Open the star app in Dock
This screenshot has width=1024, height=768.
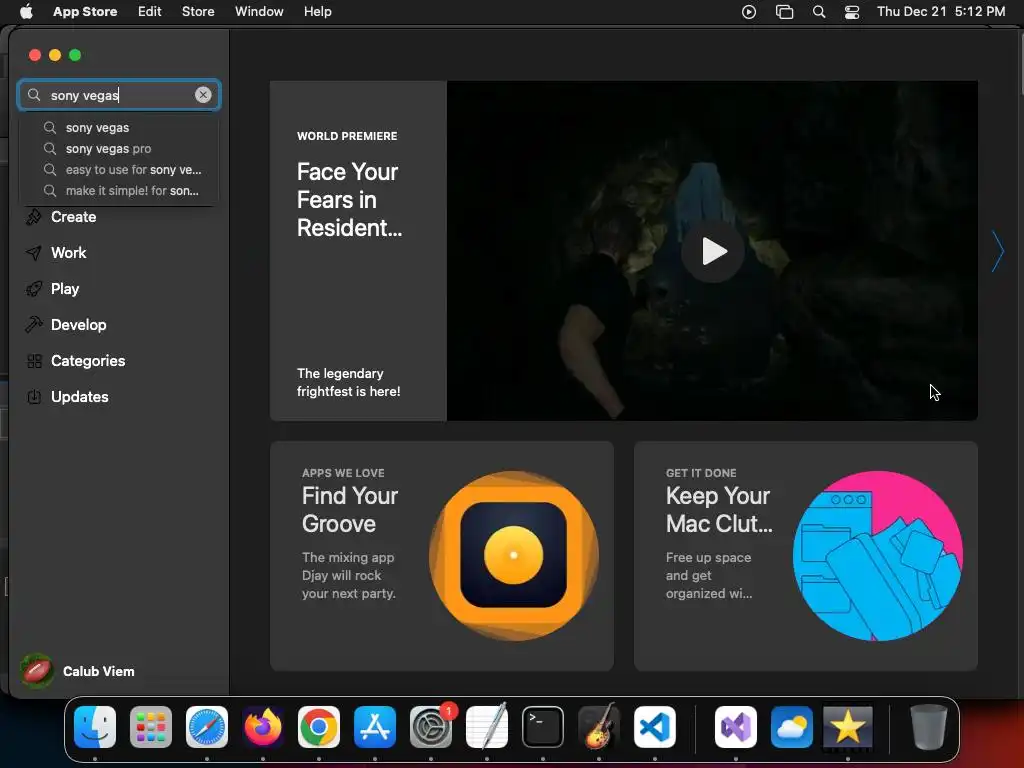point(847,727)
